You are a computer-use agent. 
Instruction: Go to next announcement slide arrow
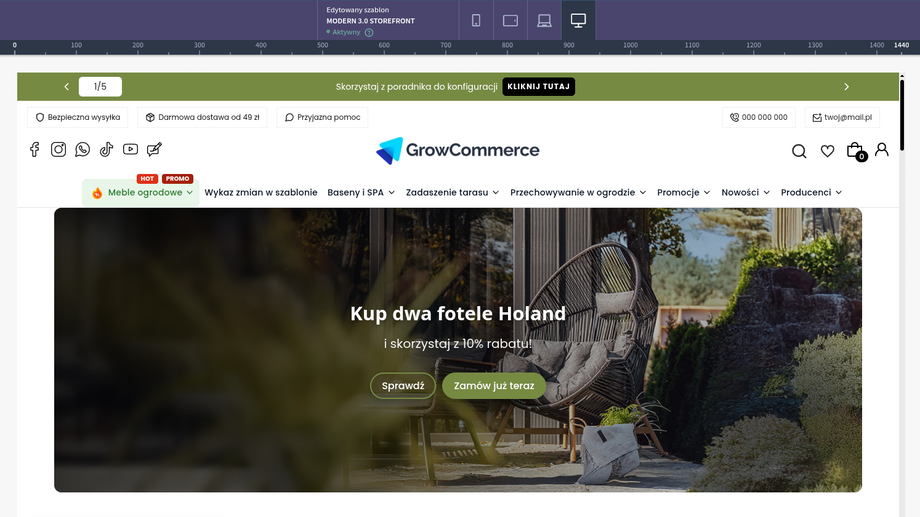point(846,87)
